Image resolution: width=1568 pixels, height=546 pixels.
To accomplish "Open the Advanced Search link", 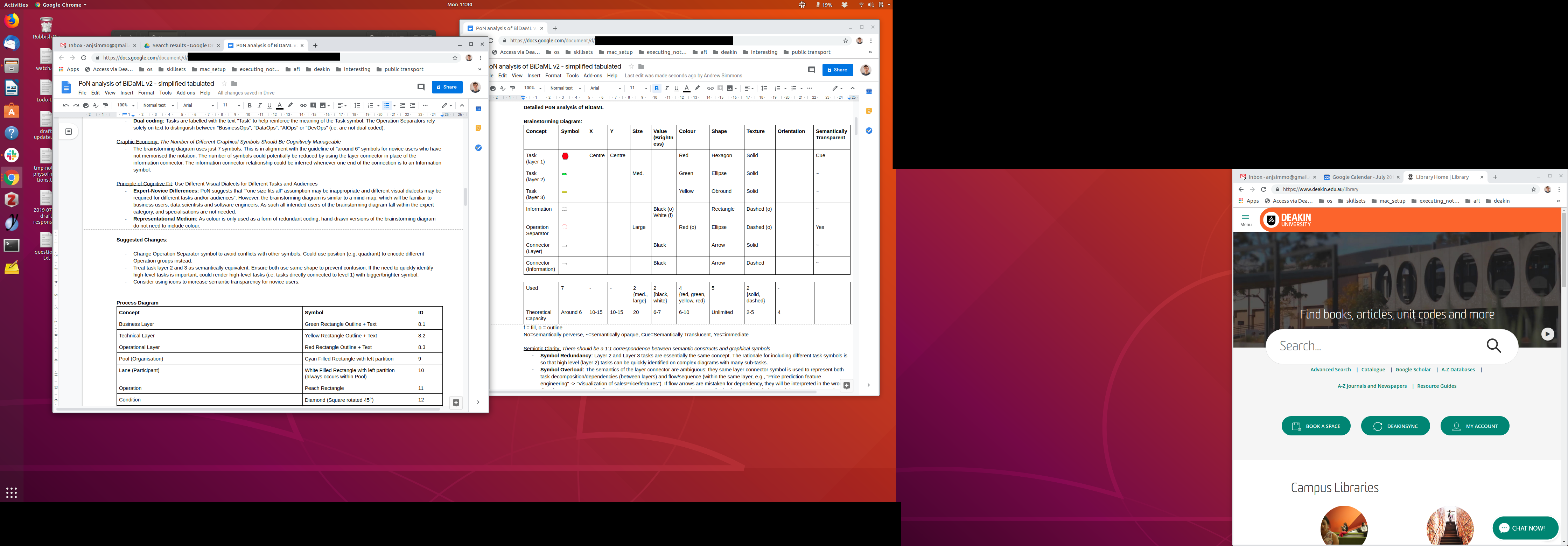I will click(1330, 370).
